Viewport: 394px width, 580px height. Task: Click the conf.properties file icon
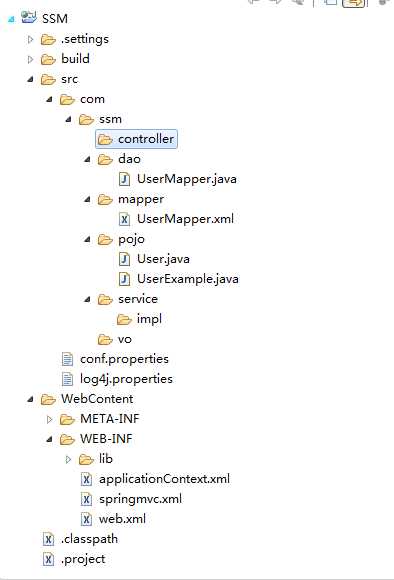67,359
